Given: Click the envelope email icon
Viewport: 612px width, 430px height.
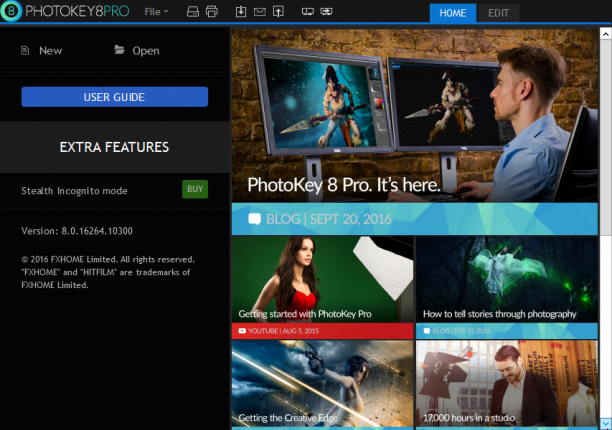Looking at the screenshot, I should (x=260, y=12).
